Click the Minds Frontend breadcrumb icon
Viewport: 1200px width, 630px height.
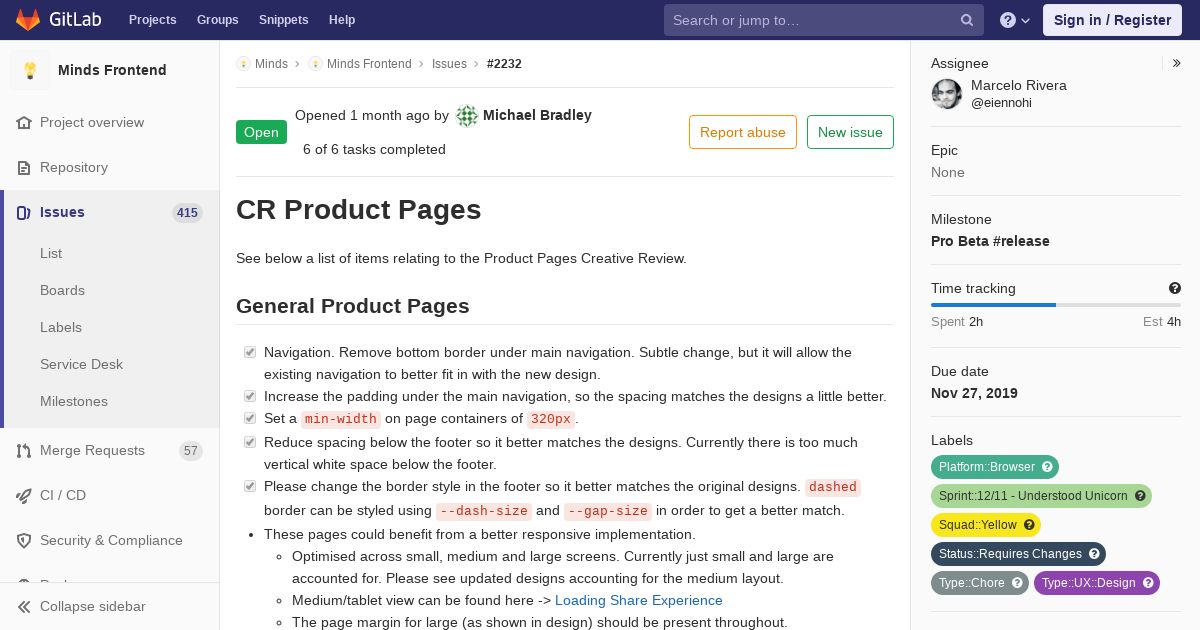pos(315,63)
